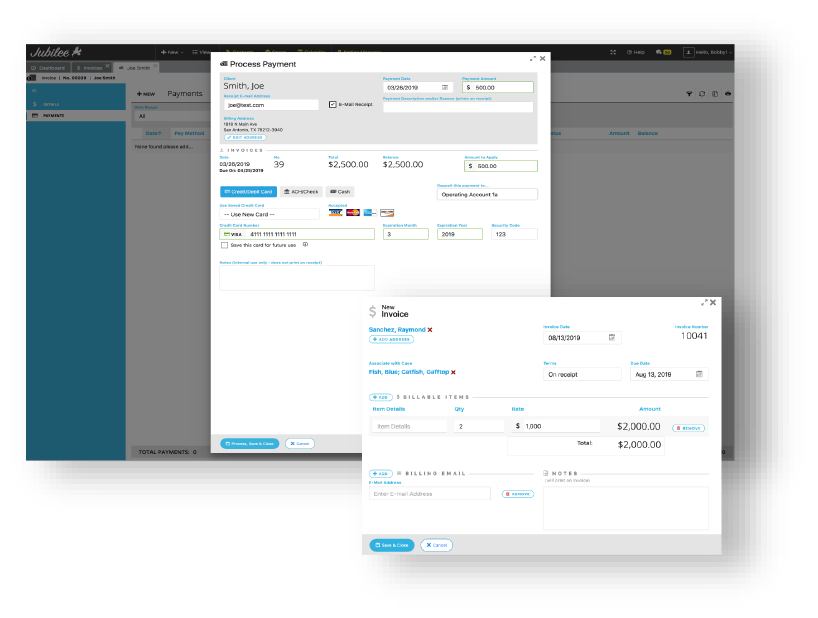This screenshot has width=818, height=618.
Task: Click the Enter E-mail Address field
Action: 430,494
